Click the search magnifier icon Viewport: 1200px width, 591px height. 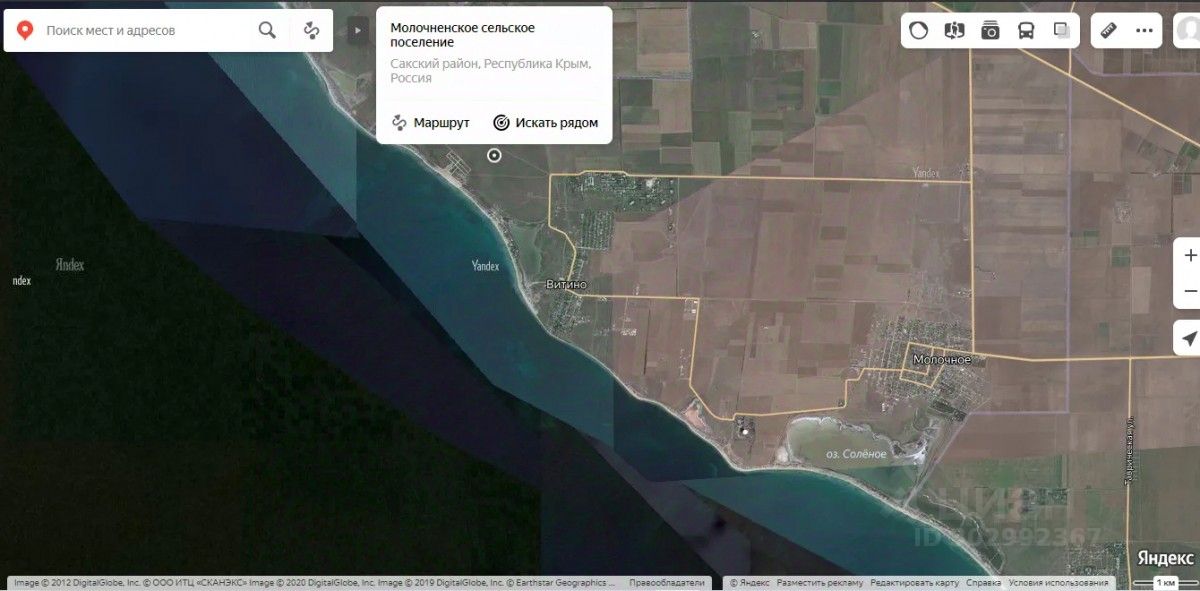click(267, 31)
